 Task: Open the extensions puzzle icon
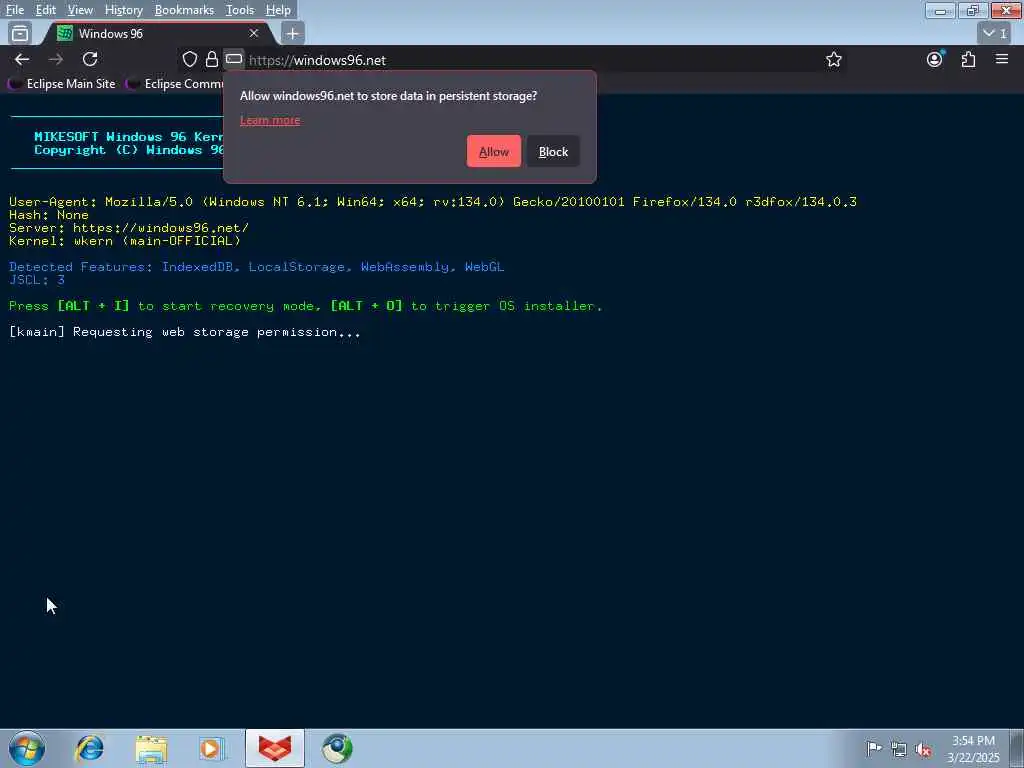click(x=968, y=59)
